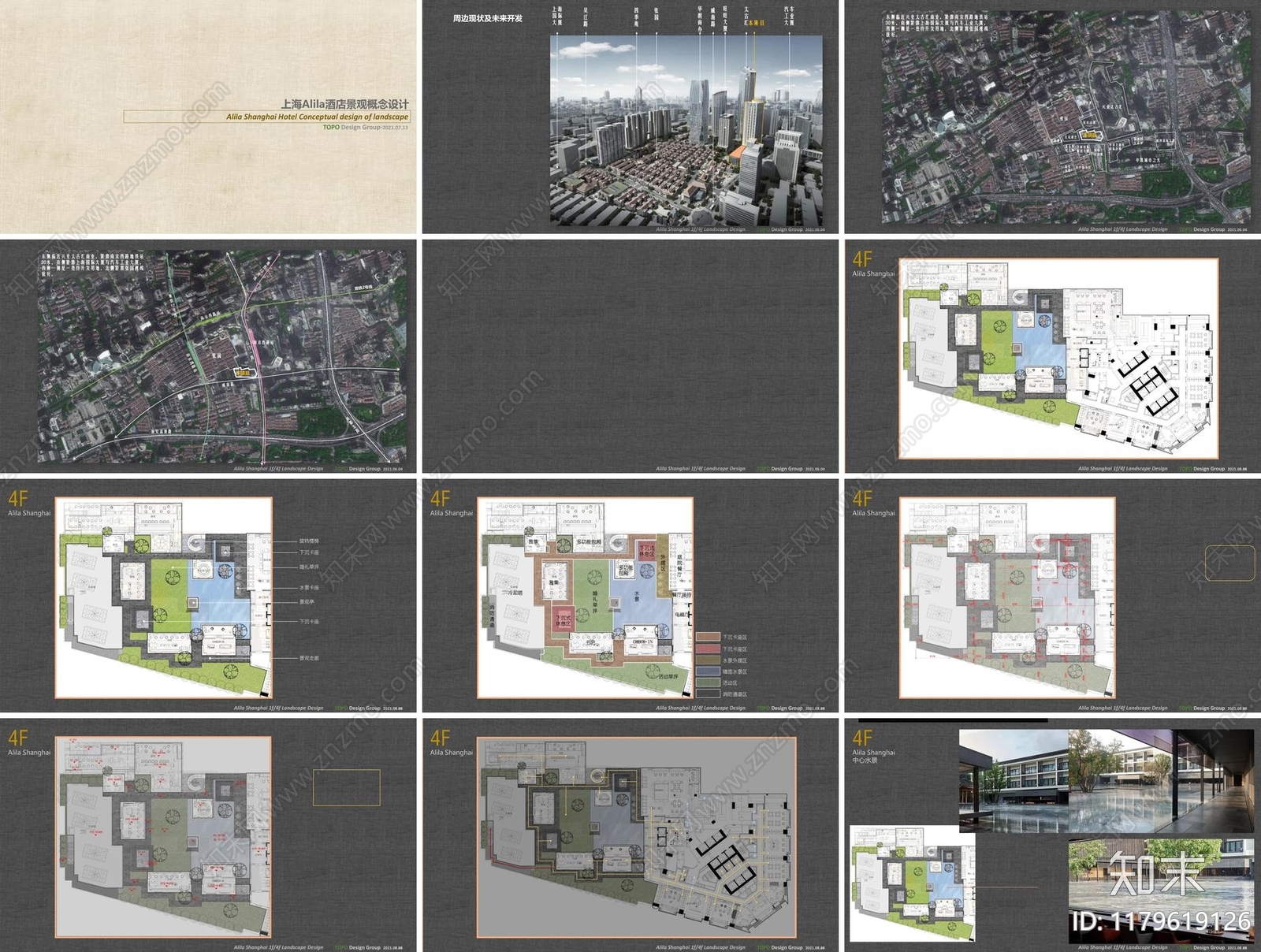Open the 4F plan slide showing full building layout
Viewport: 1261px width, 952px height.
point(1053,356)
